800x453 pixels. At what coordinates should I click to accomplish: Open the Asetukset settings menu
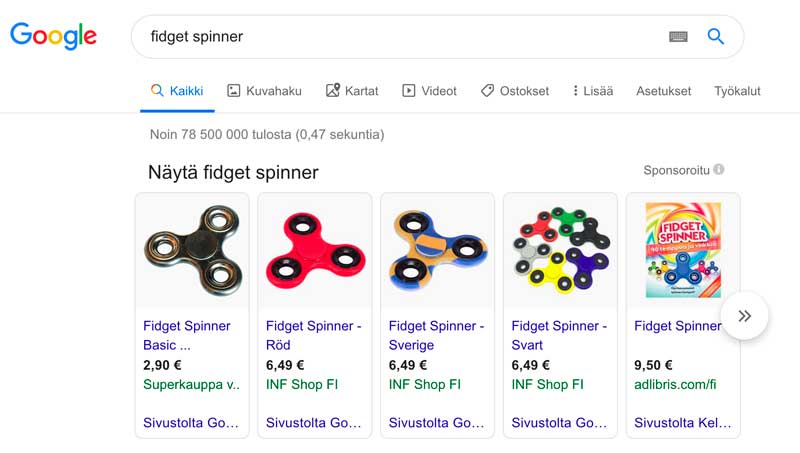click(x=663, y=91)
